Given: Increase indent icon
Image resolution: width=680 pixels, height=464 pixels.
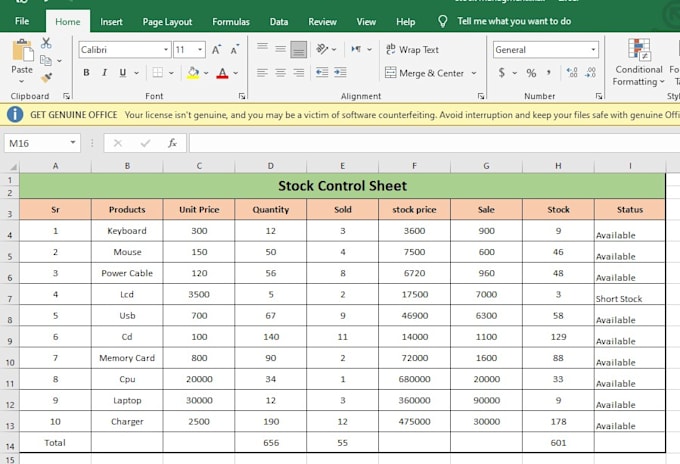Looking at the screenshot, I should [340, 72].
